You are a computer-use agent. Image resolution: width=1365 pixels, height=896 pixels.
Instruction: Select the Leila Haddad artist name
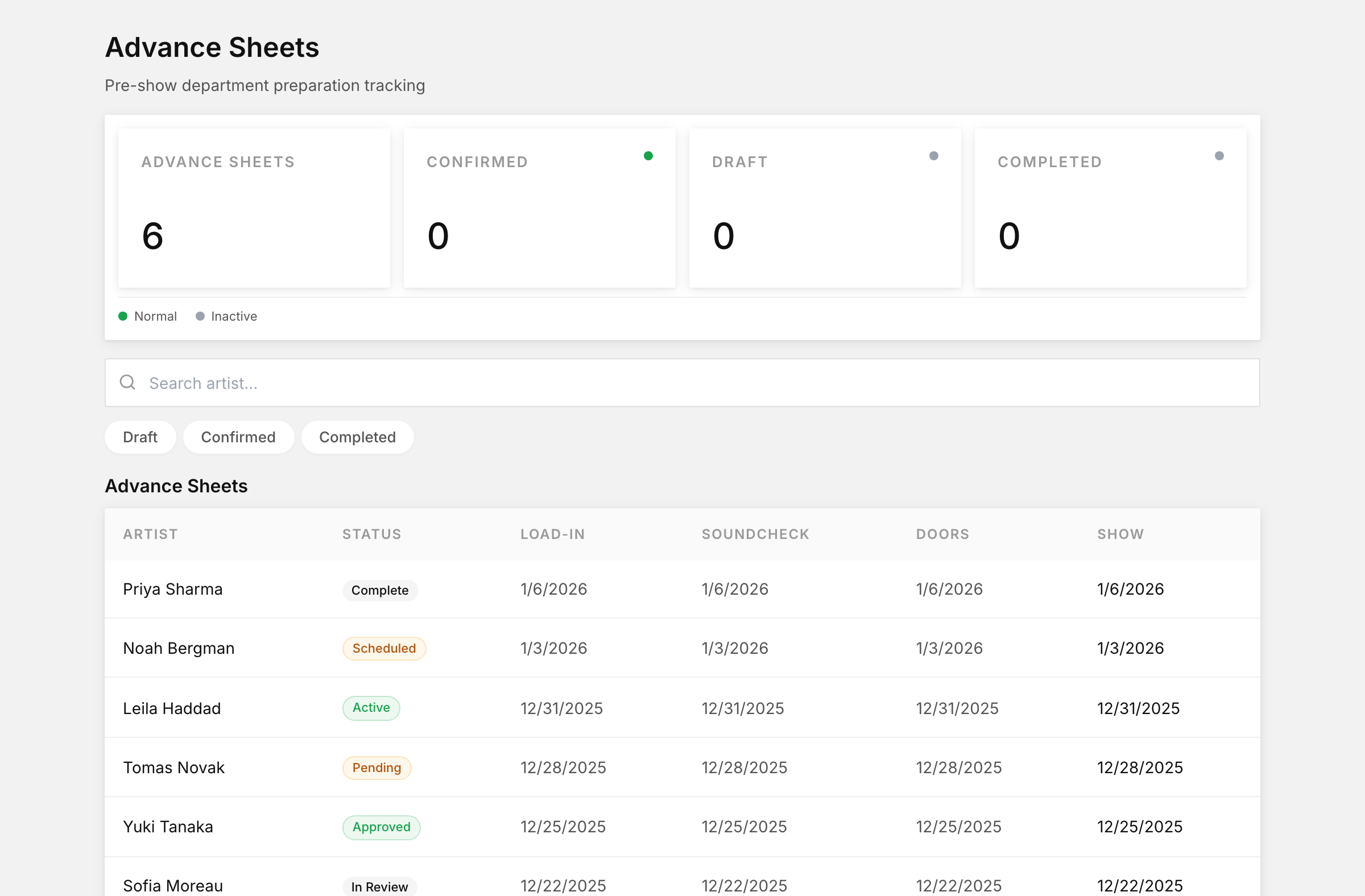(x=172, y=708)
